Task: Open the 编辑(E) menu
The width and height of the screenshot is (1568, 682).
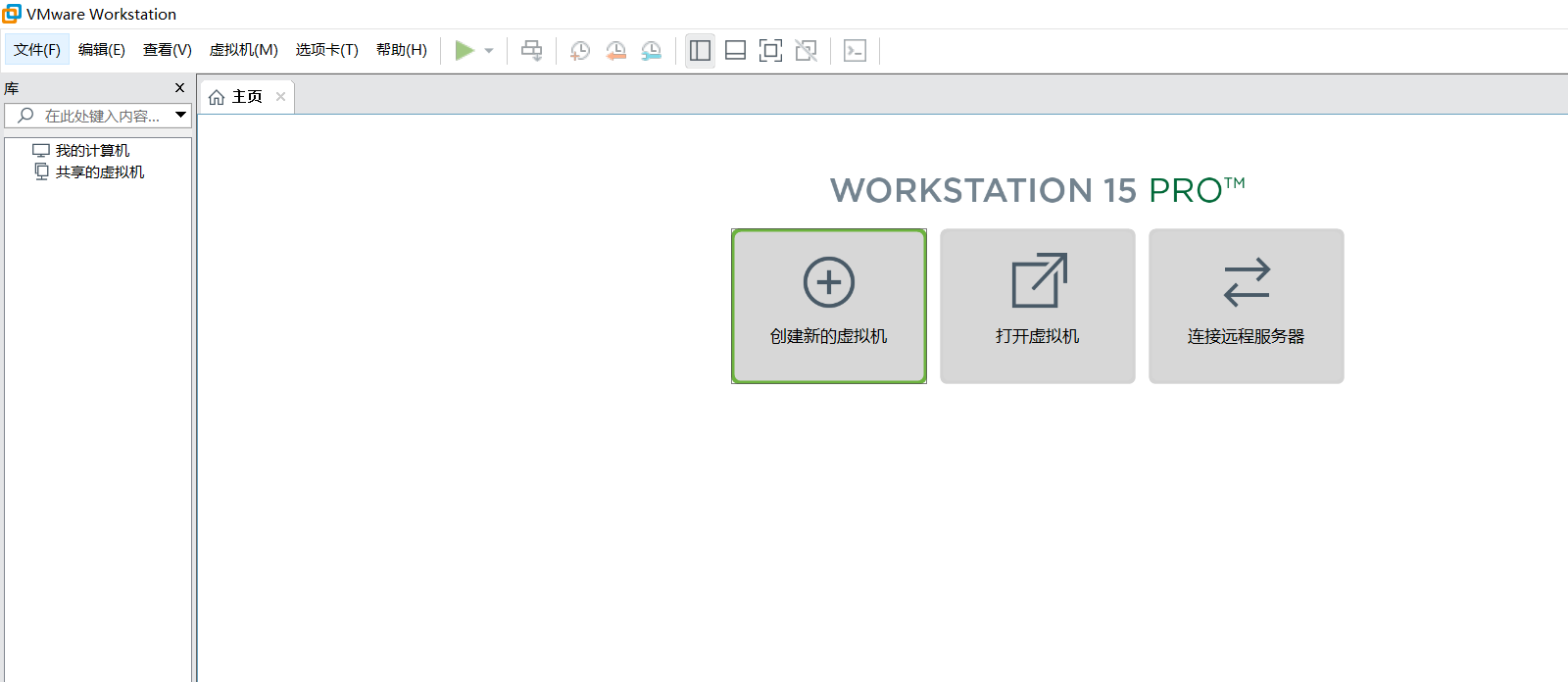Action: (x=102, y=49)
